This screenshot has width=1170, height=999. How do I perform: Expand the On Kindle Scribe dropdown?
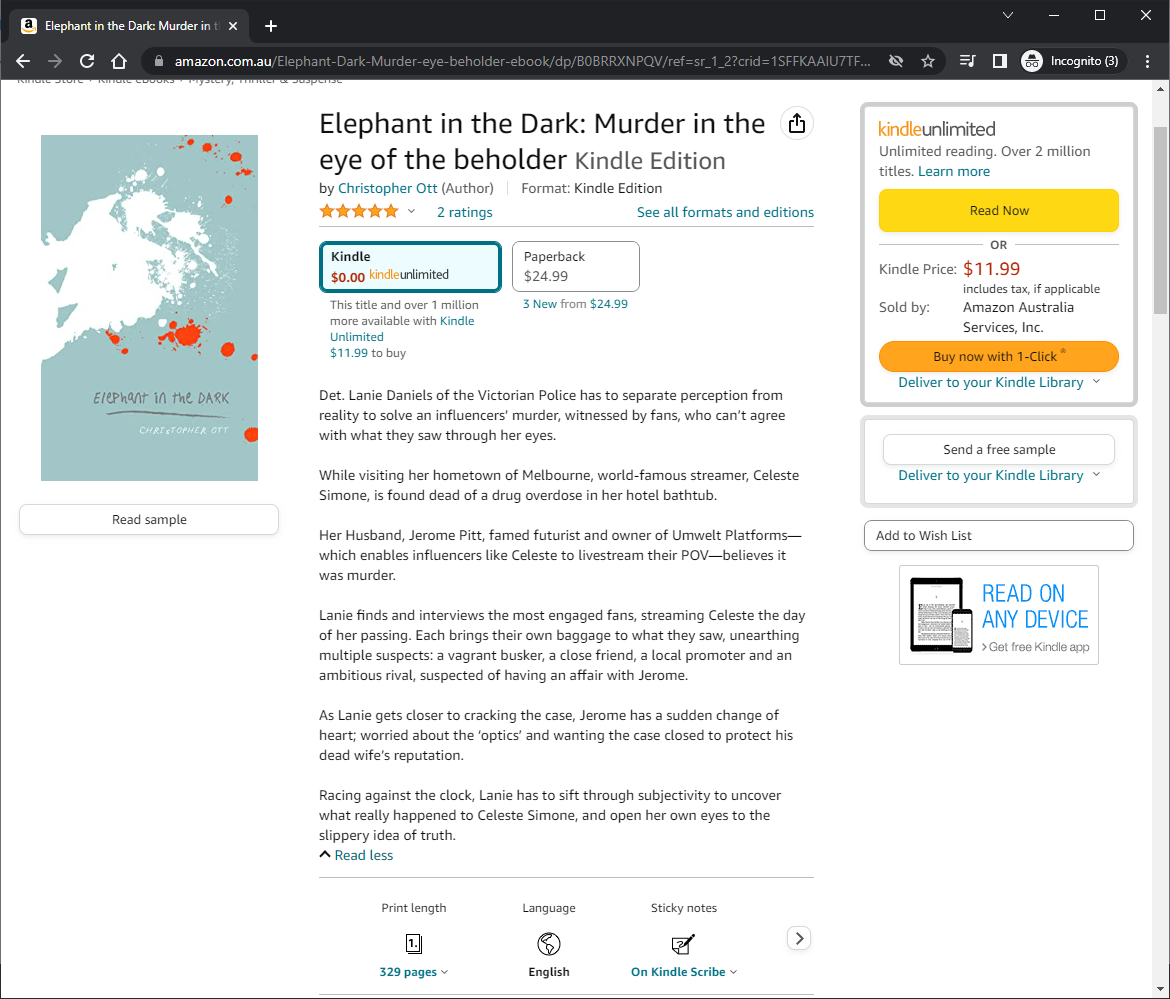click(x=684, y=971)
